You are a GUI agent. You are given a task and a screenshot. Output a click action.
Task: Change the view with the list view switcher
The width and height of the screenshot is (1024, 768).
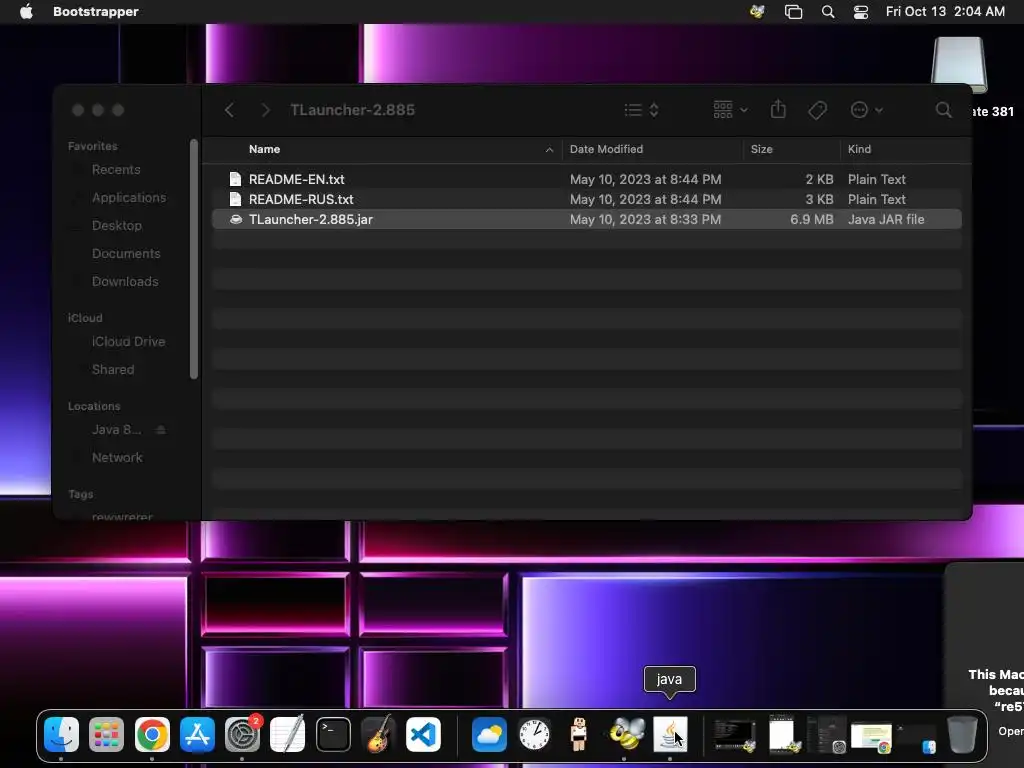[x=641, y=110]
